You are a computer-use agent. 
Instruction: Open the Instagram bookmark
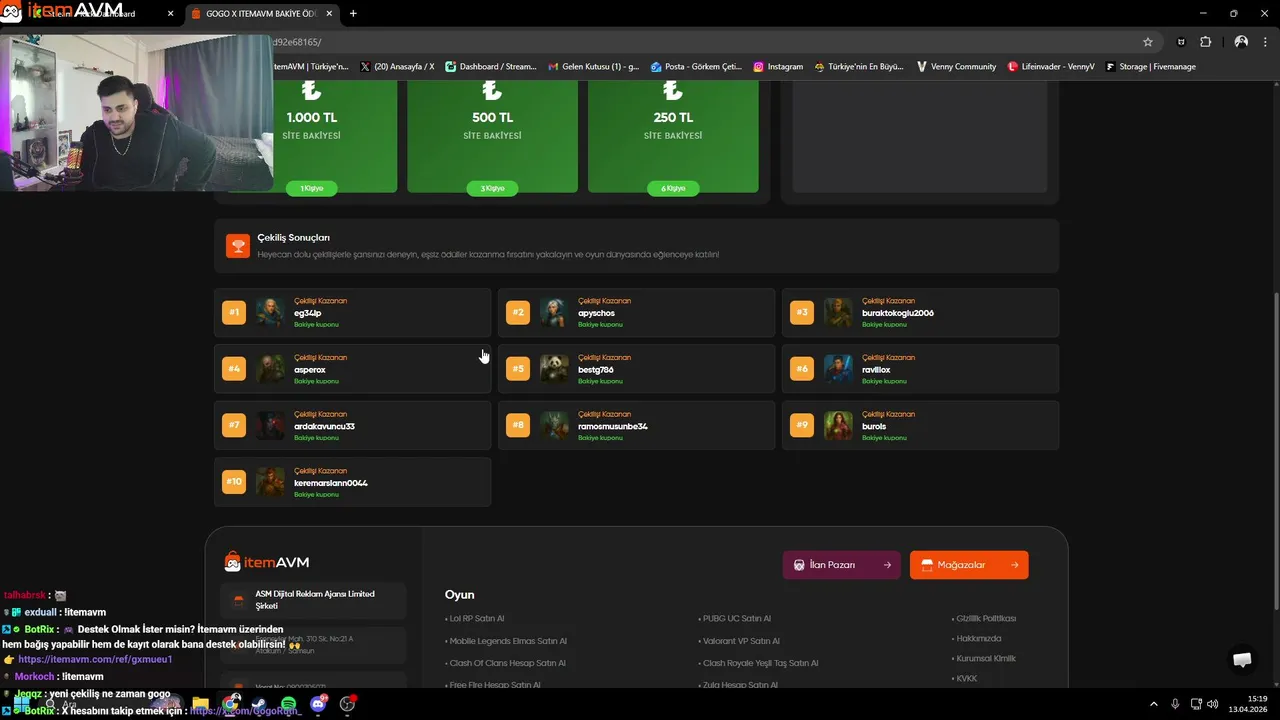point(778,67)
